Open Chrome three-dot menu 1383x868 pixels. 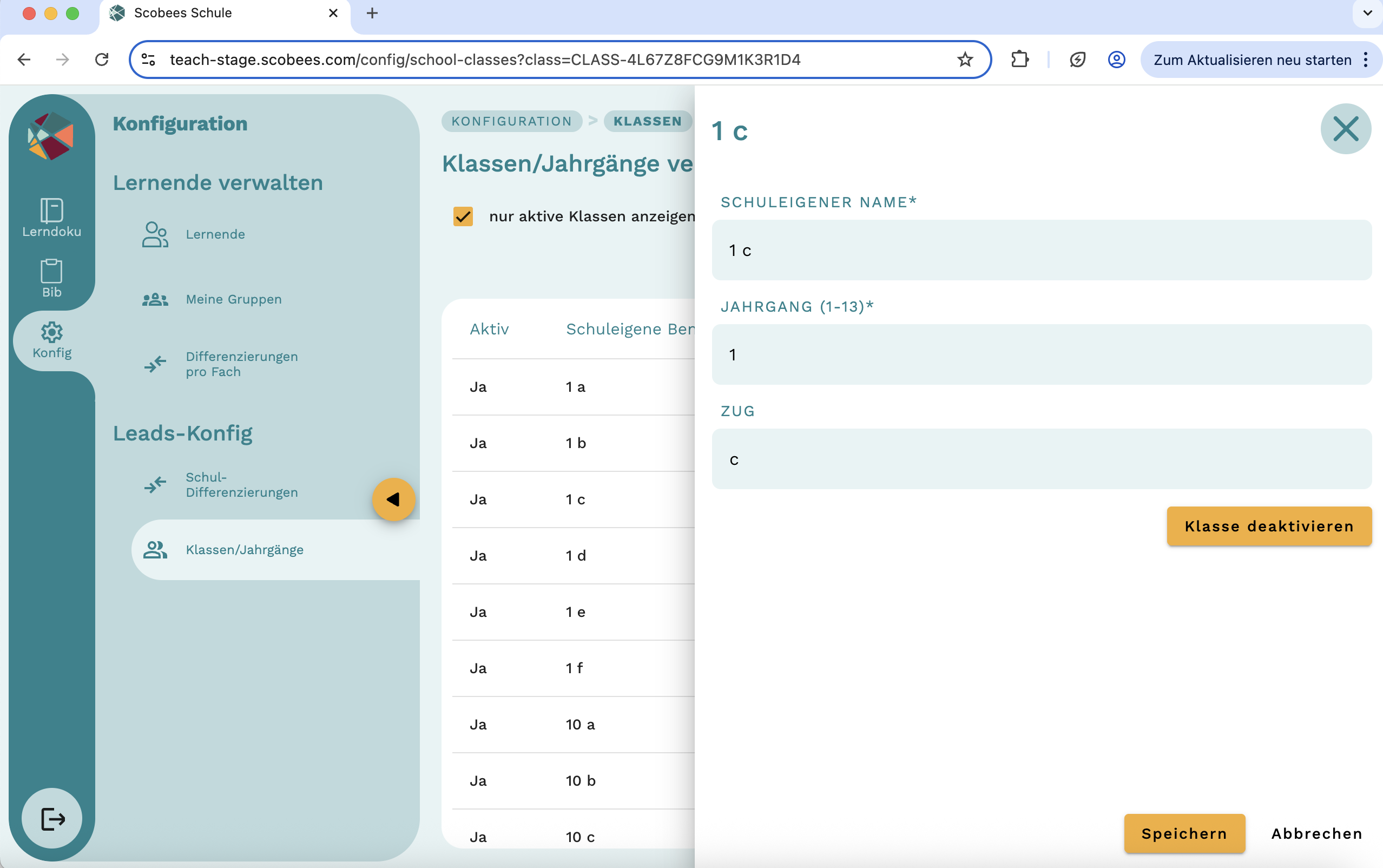pyautogui.click(x=1366, y=60)
